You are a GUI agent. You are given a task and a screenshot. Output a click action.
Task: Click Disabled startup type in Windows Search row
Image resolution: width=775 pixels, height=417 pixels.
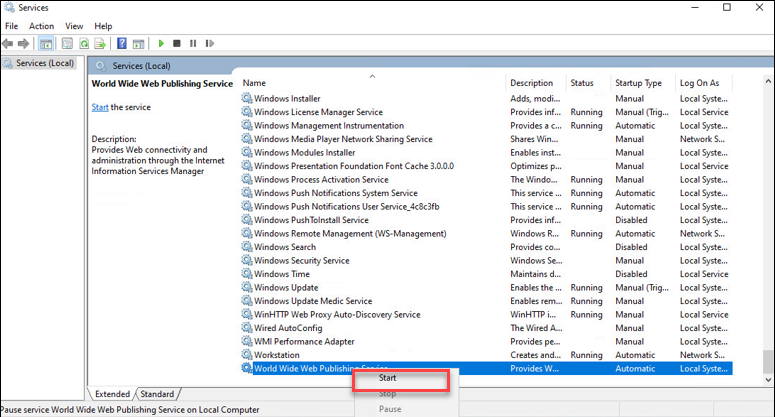pyautogui.click(x=631, y=247)
